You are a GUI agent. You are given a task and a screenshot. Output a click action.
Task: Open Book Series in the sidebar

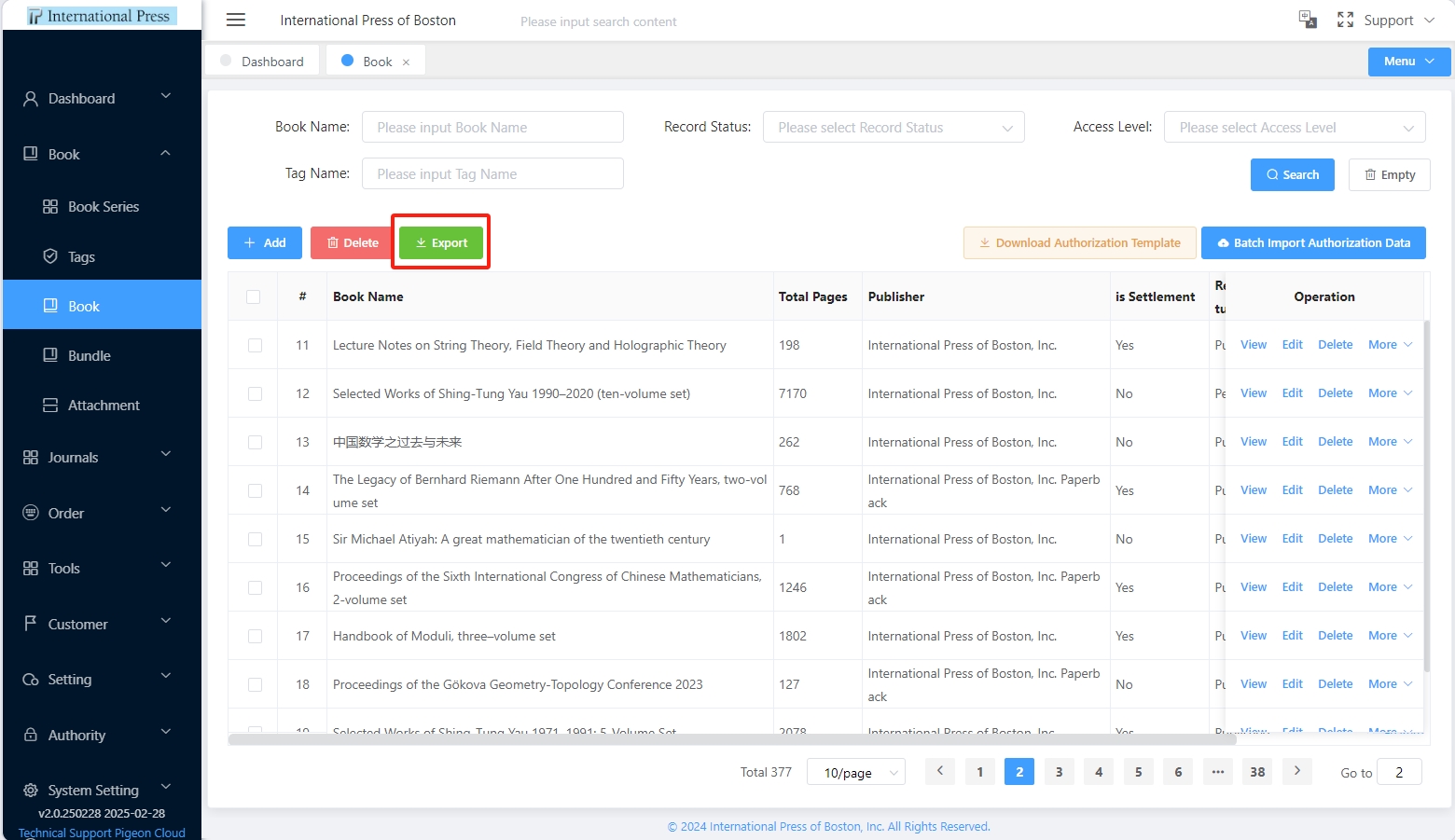click(x=101, y=207)
